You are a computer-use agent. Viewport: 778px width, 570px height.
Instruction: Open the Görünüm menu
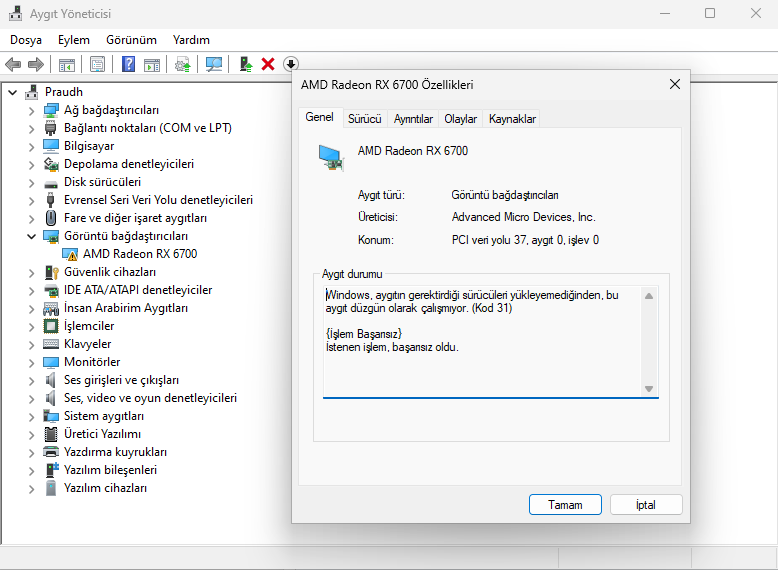(131, 40)
